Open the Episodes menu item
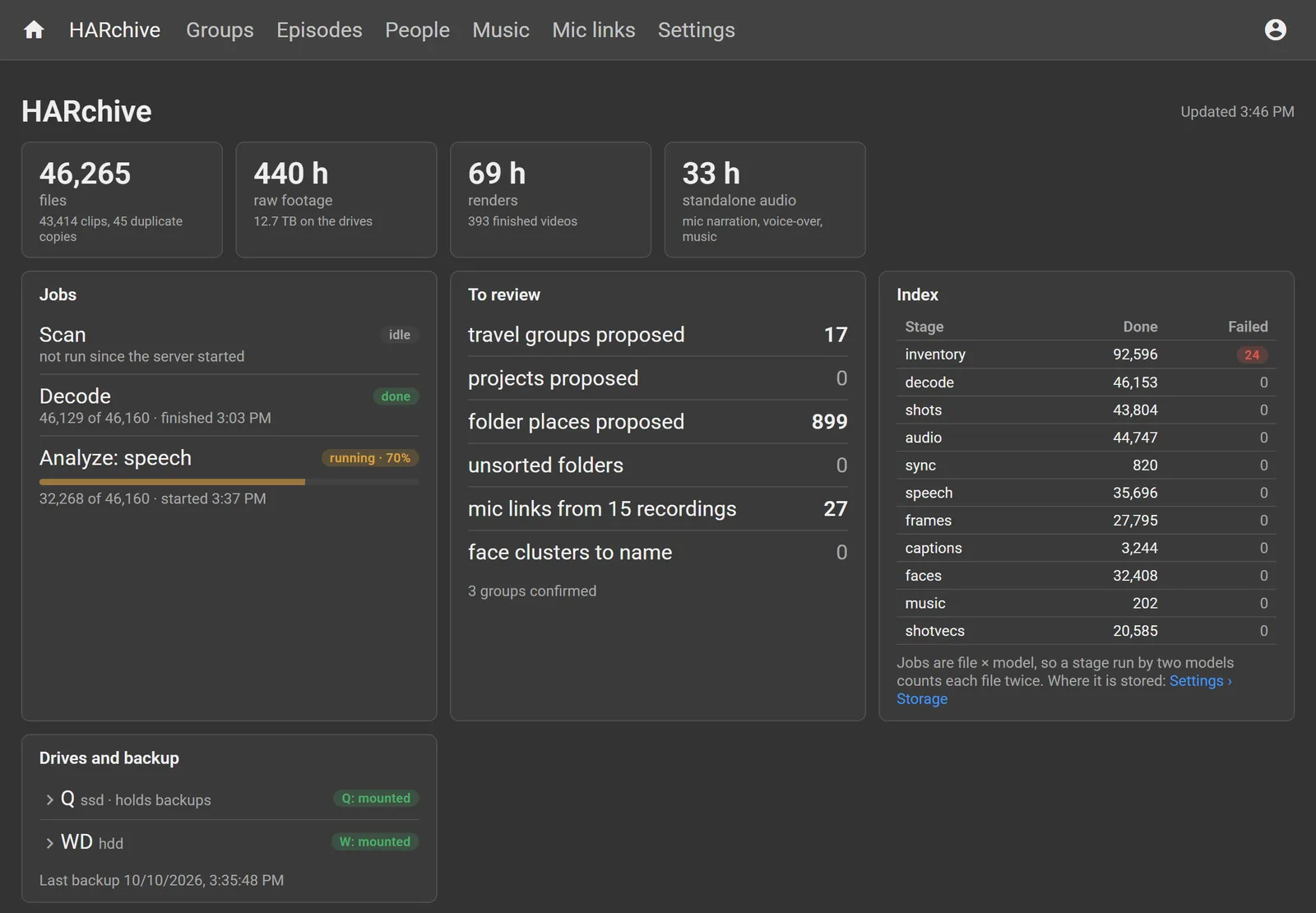The image size is (1316, 913). click(x=319, y=30)
